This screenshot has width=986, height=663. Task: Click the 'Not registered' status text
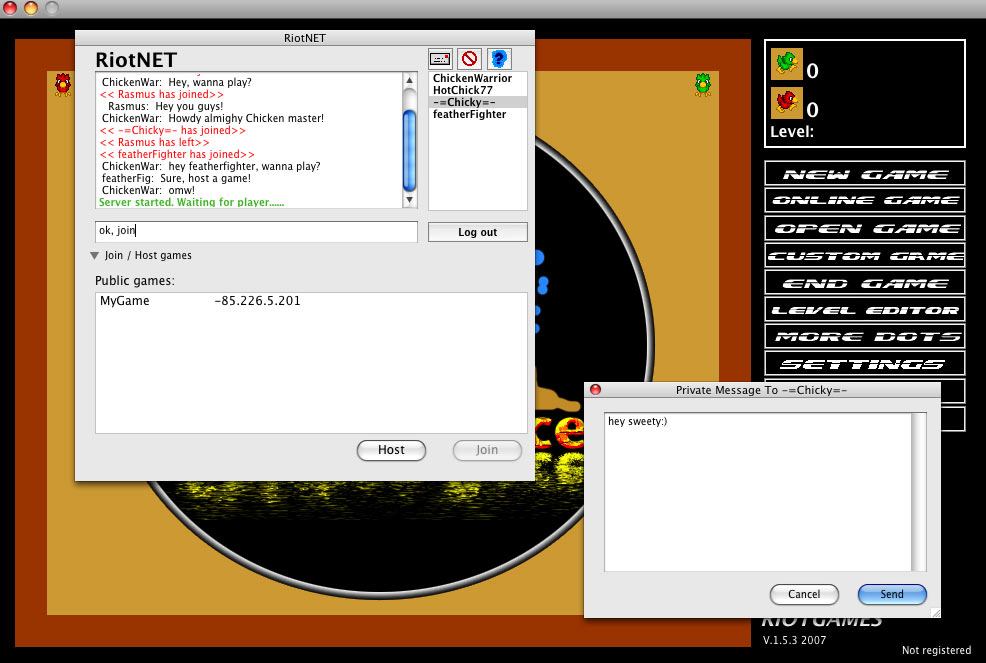(x=936, y=650)
